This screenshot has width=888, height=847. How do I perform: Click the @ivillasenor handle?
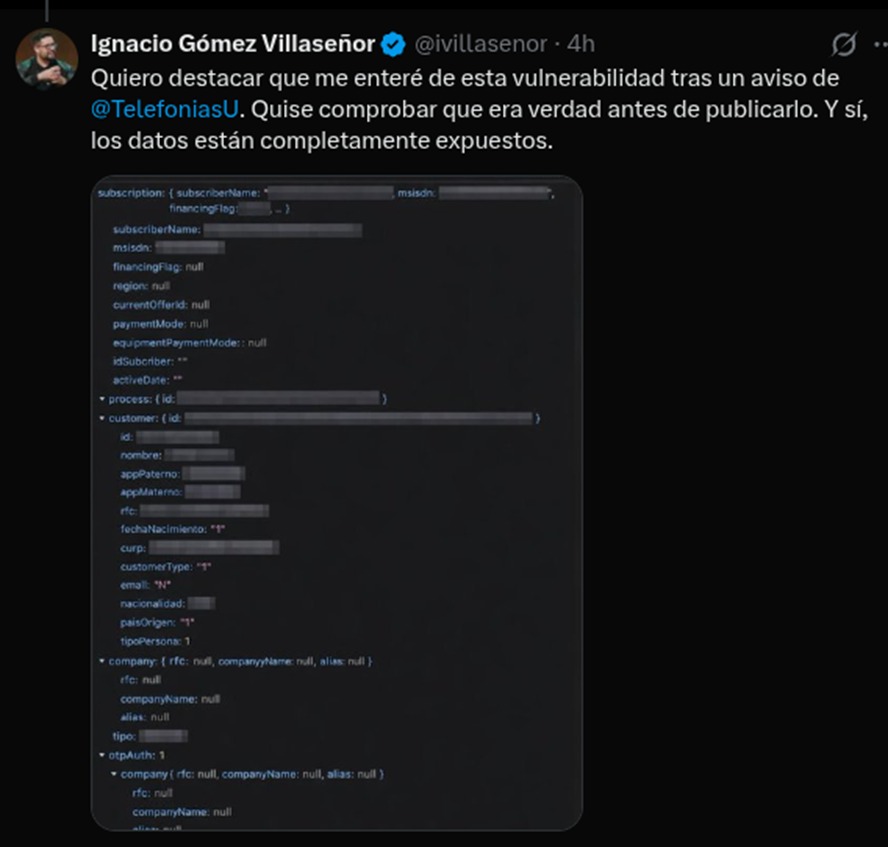click(481, 44)
